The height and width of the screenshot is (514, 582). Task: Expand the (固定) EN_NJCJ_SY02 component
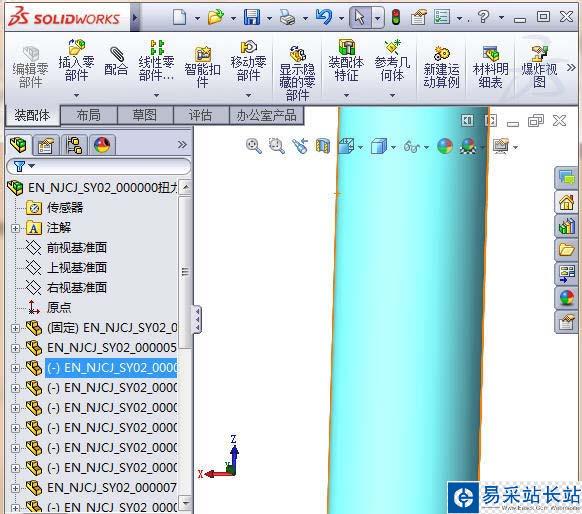click(15, 328)
